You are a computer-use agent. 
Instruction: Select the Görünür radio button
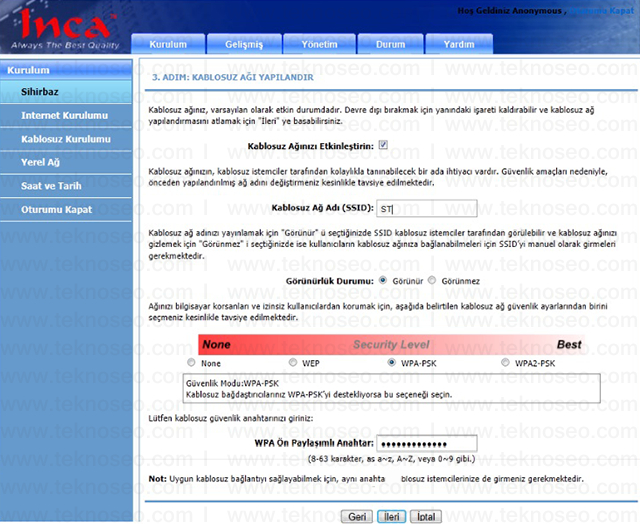click(x=383, y=280)
